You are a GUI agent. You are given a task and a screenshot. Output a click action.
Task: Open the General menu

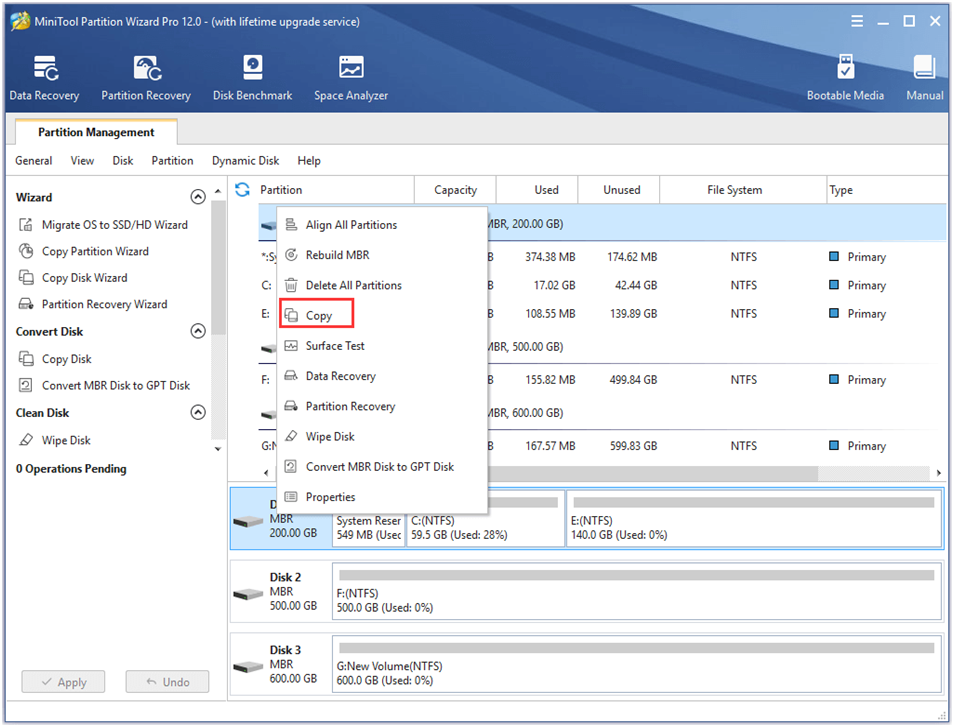(33, 161)
